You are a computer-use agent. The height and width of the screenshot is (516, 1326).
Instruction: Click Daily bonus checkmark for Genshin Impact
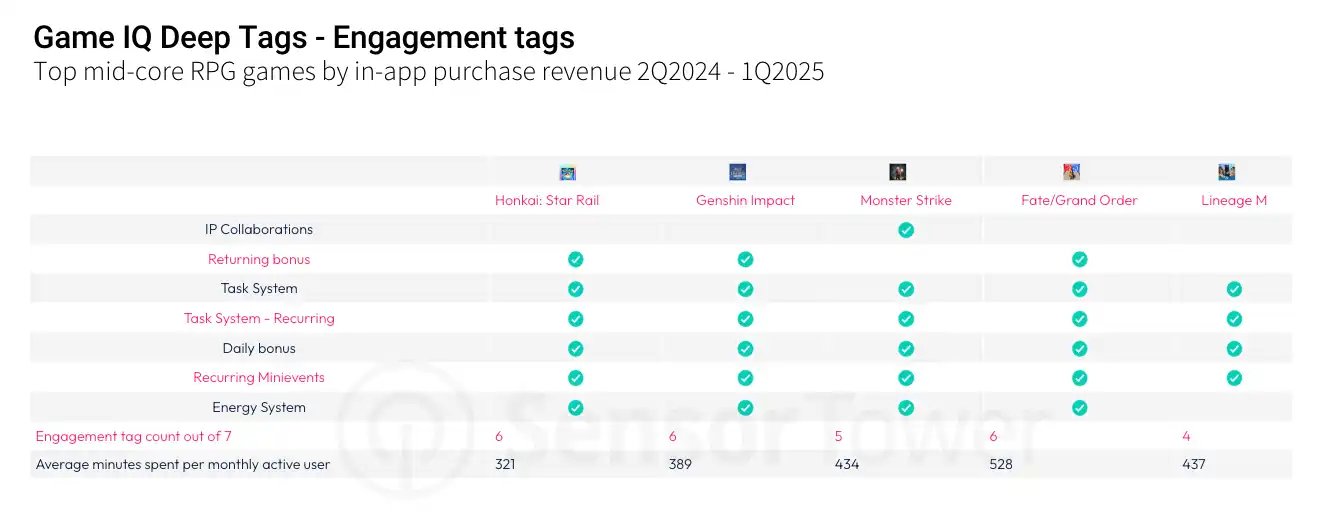pos(746,349)
